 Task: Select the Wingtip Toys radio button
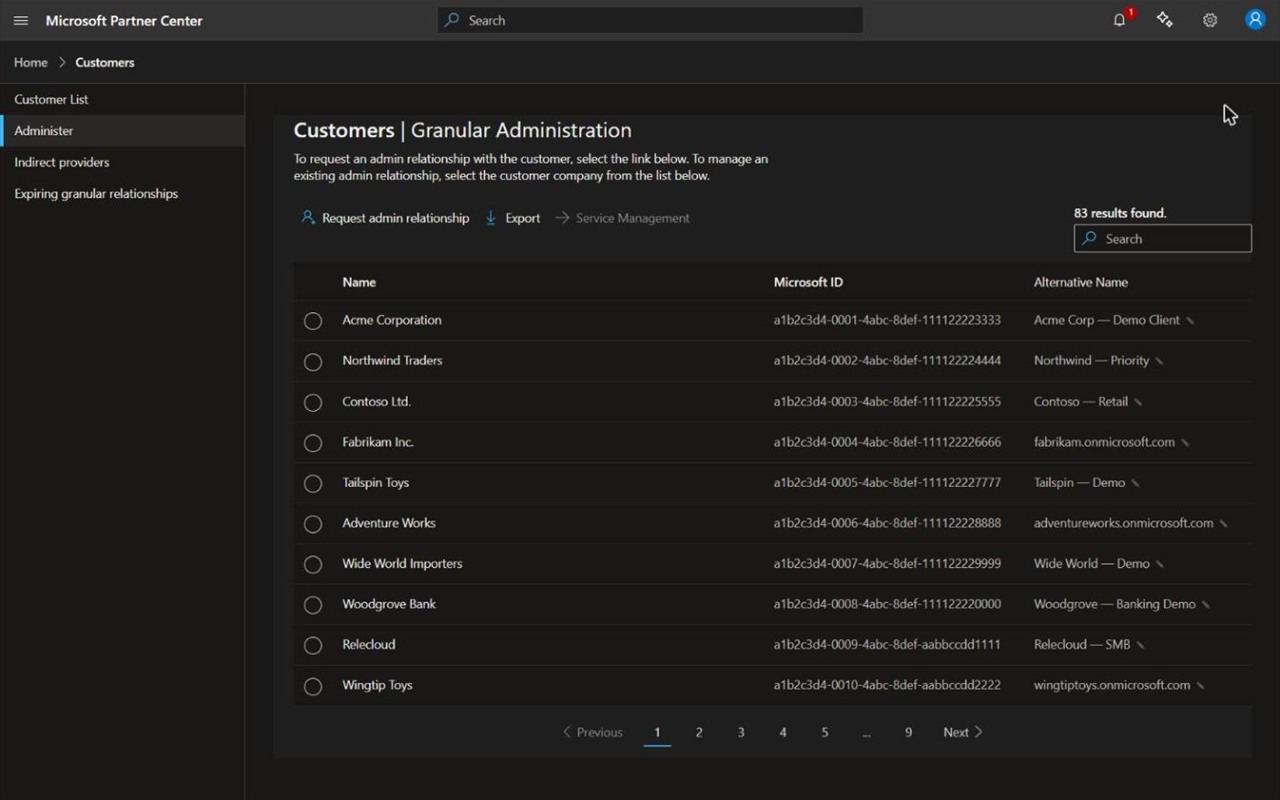tap(313, 686)
